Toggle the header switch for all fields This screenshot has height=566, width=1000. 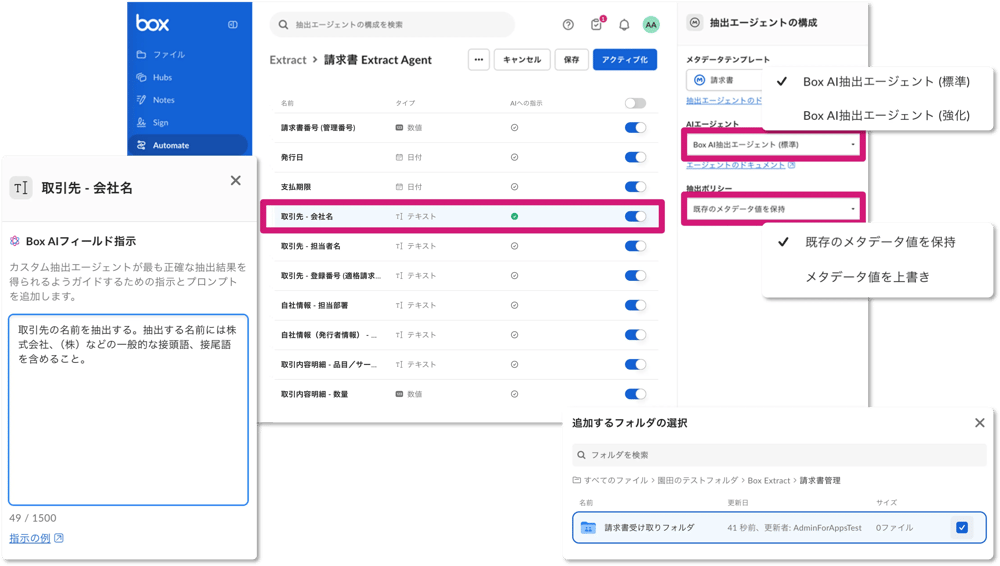click(x=635, y=103)
